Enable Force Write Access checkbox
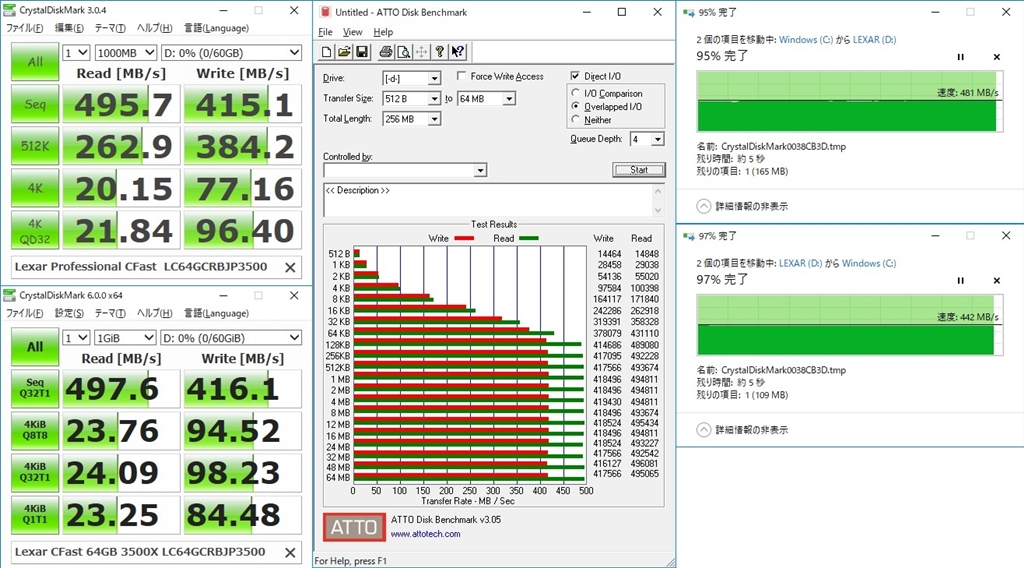1024x568 pixels. (462, 76)
